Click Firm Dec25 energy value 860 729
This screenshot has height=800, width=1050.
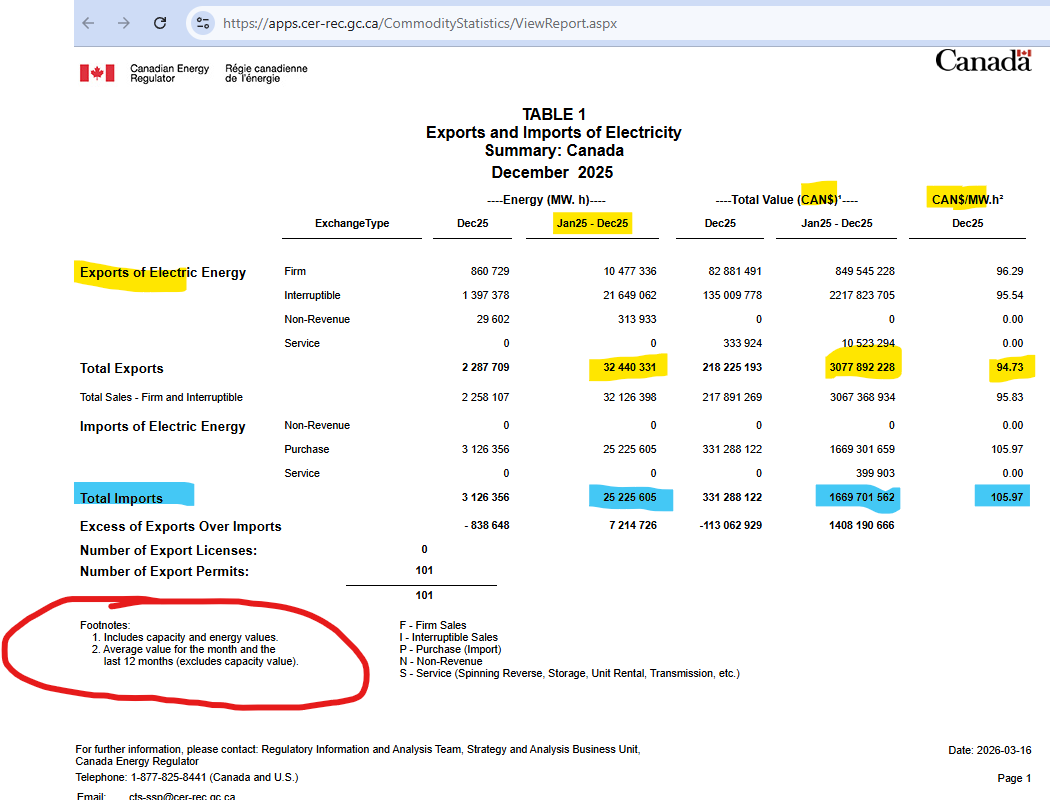[490, 271]
